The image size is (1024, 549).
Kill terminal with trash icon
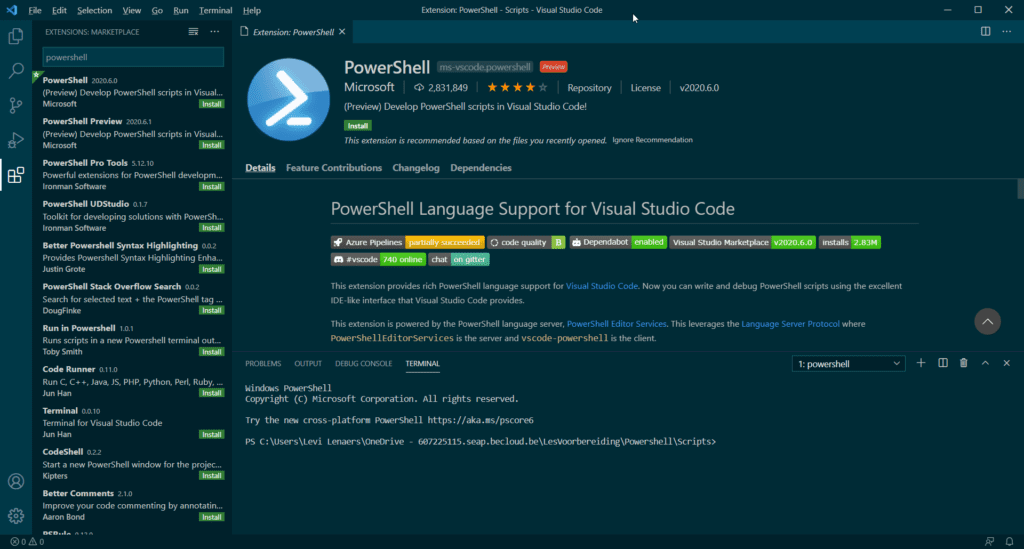pos(963,363)
